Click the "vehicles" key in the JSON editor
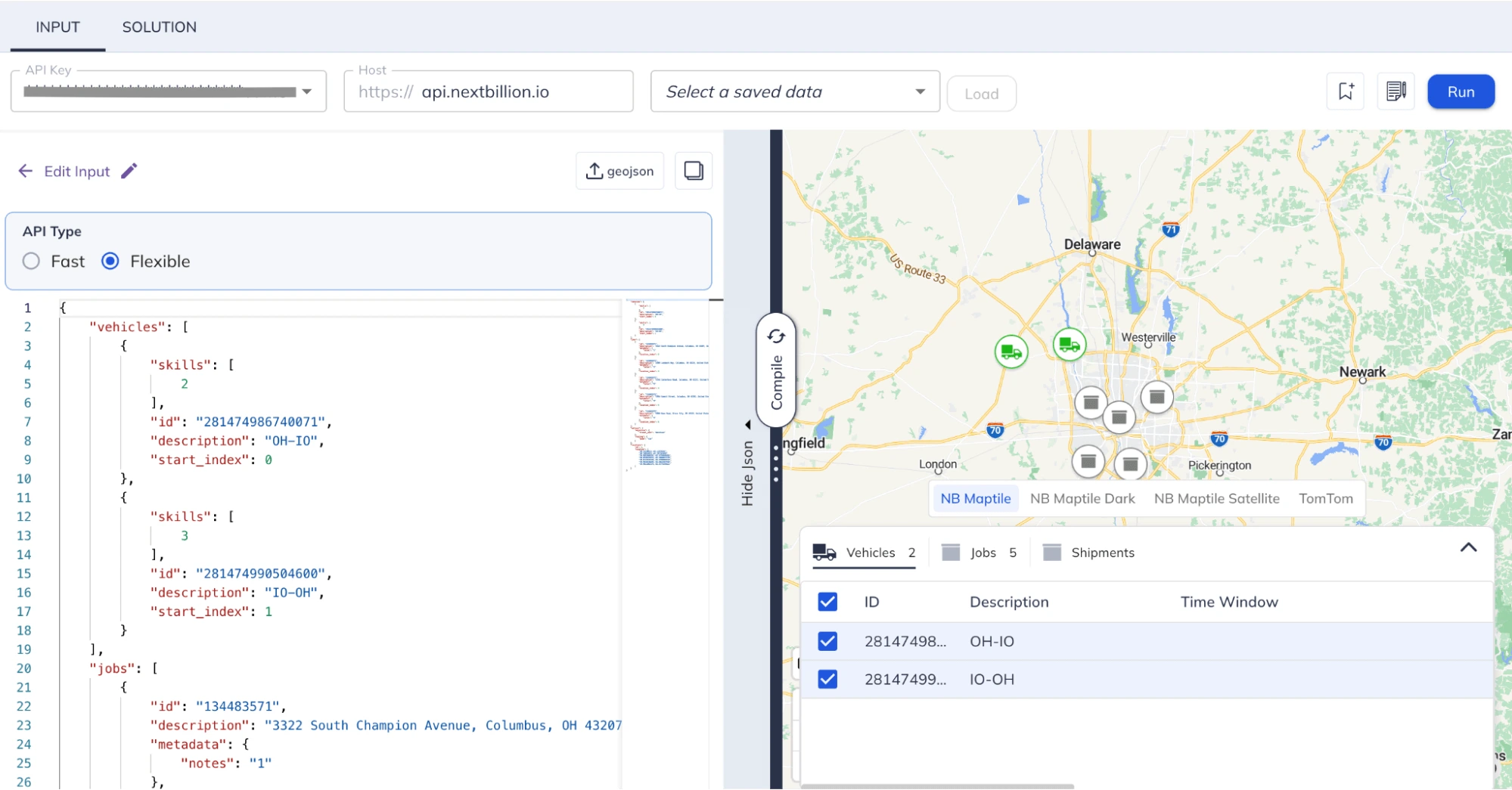Screen dimensions: 1512x790 pos(127,327)
